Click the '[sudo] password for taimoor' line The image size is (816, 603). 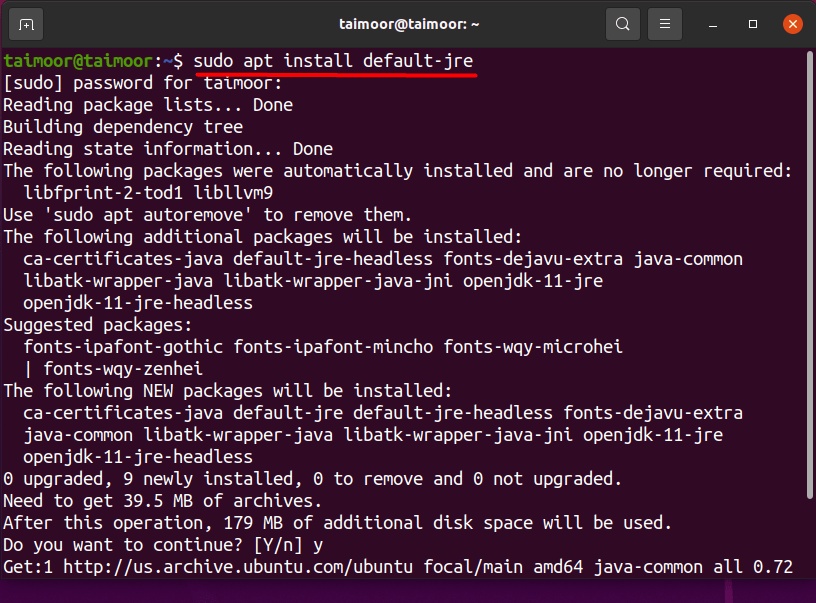coord(143,83)
